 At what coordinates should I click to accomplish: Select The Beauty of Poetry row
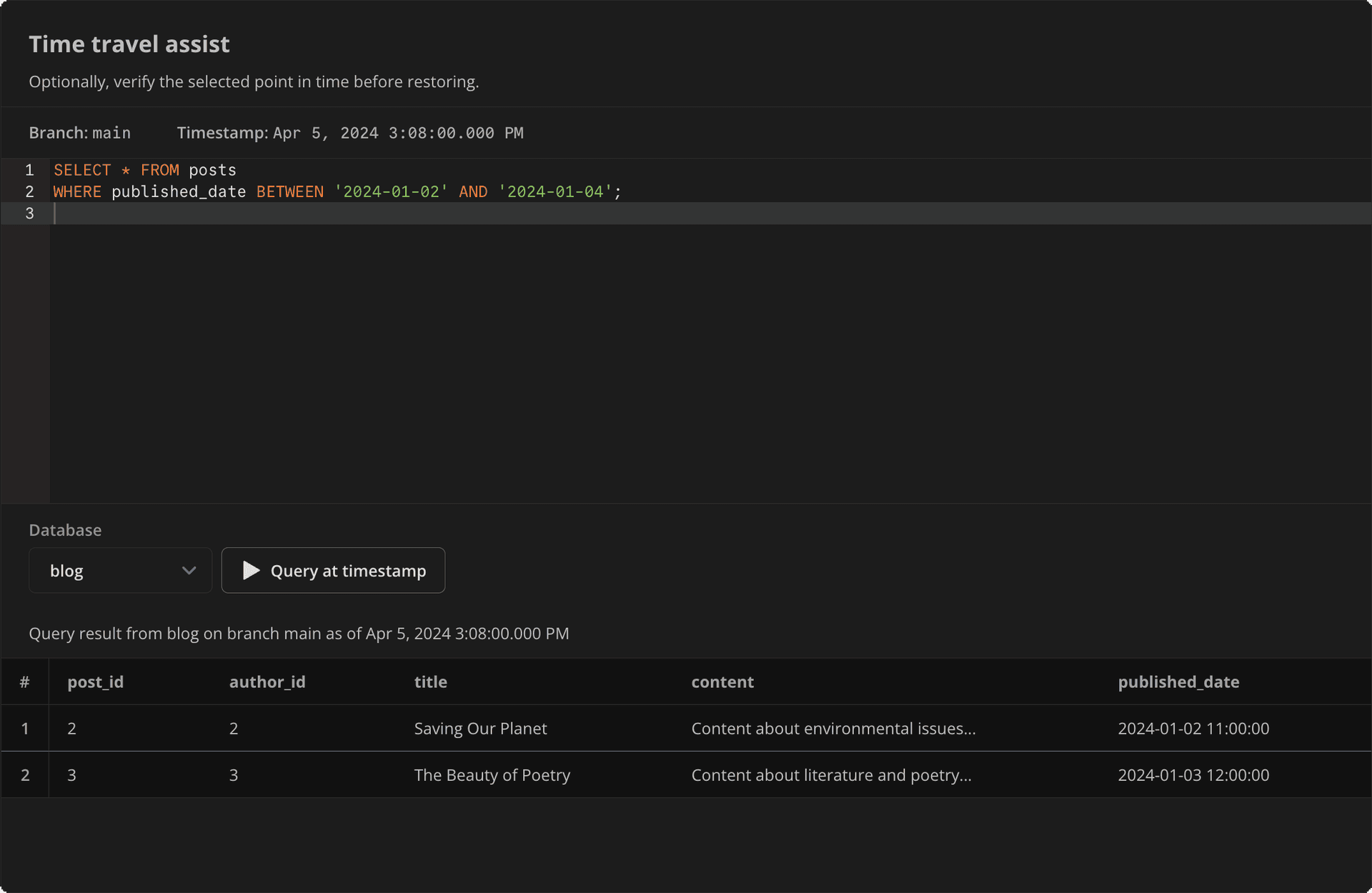pos(492,774)
